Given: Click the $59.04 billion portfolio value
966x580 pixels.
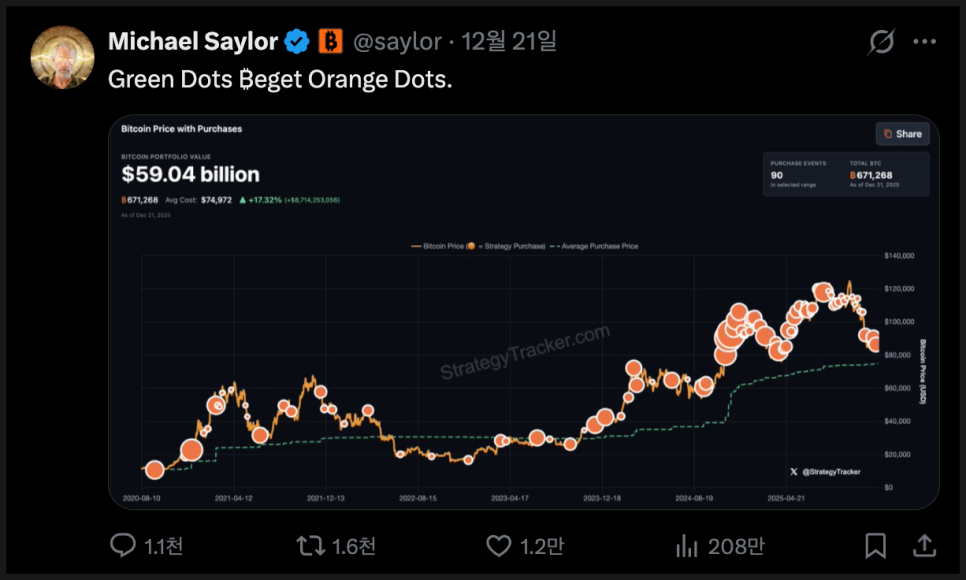Looking at the screenshot, I should 190,175.
